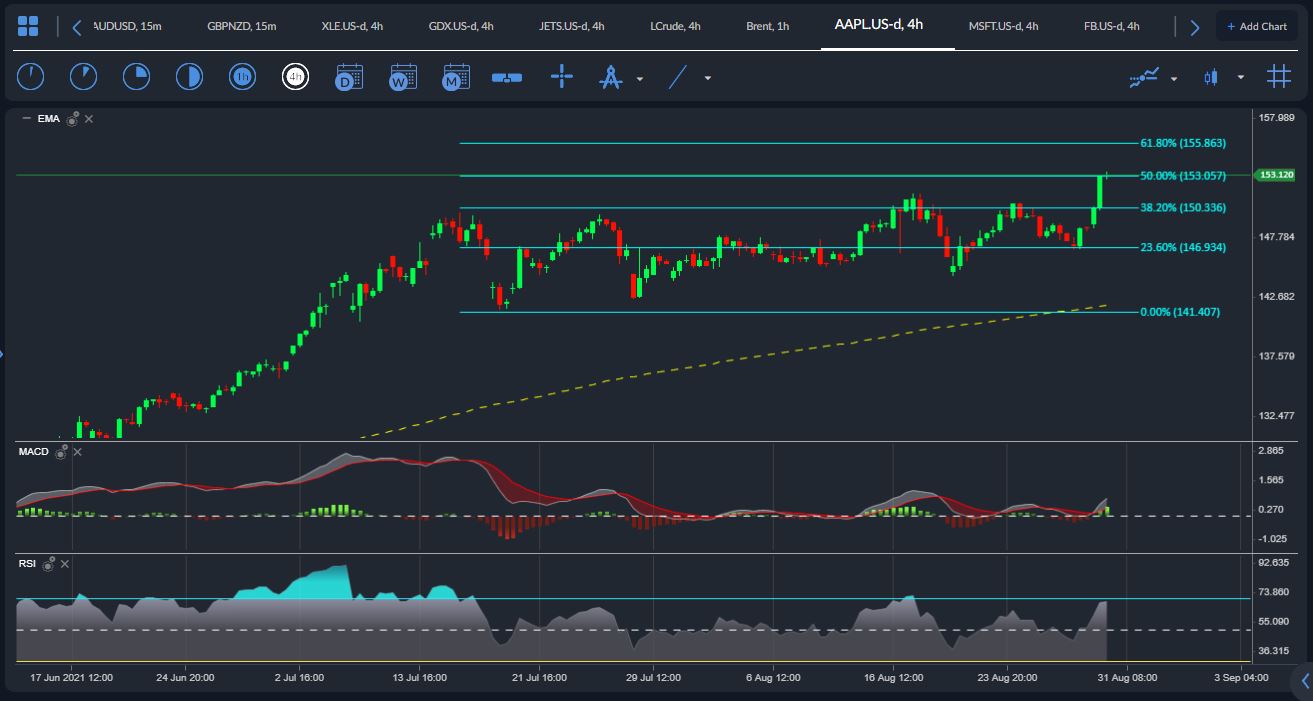The width and height of the screenshot is (1313, 701).
Task: Open the LCrude, 4h chart tab
Action: point(675,26)
